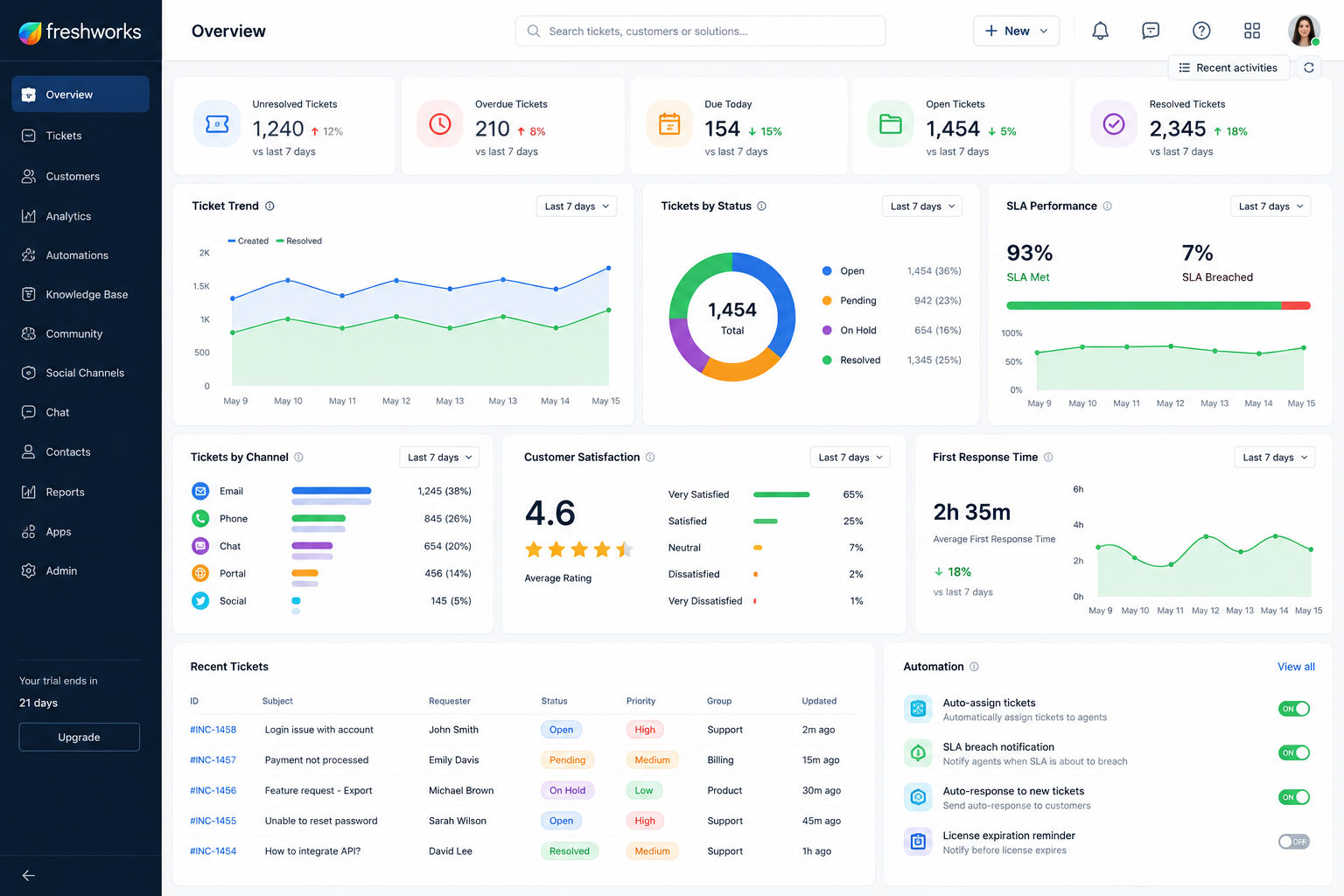Open the chat messages icon in header
The image size is (1344, 896).
pyautogui.click(x=1151, y=31)
